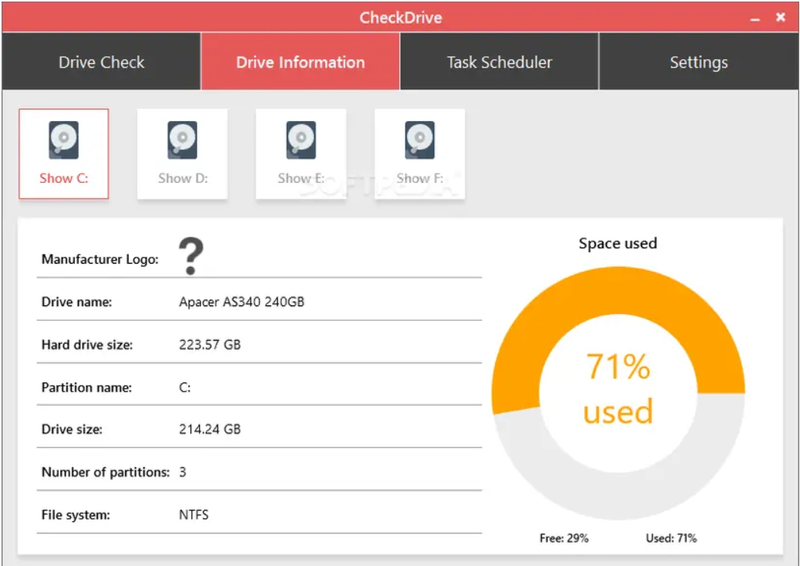Minimize the CheckDrive window
This screenshot has height=566, width=800.
point(755,18)
